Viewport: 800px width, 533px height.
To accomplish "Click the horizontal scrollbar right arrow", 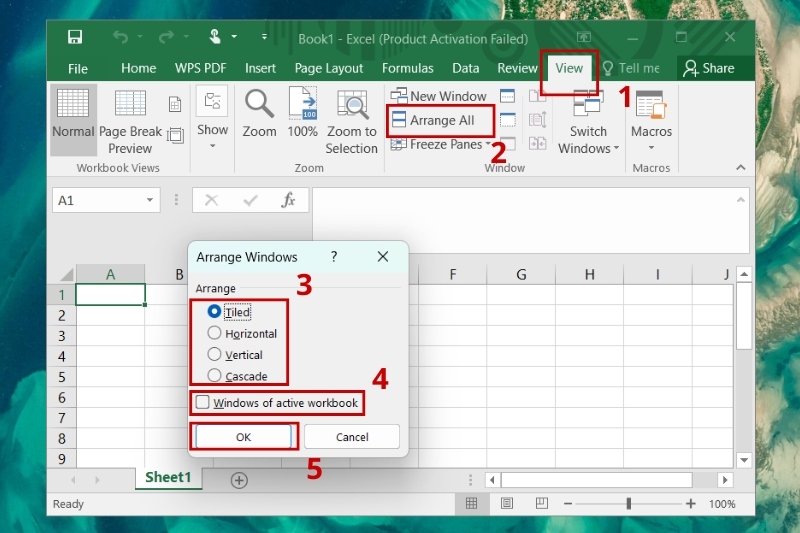I will coord(724,480).
